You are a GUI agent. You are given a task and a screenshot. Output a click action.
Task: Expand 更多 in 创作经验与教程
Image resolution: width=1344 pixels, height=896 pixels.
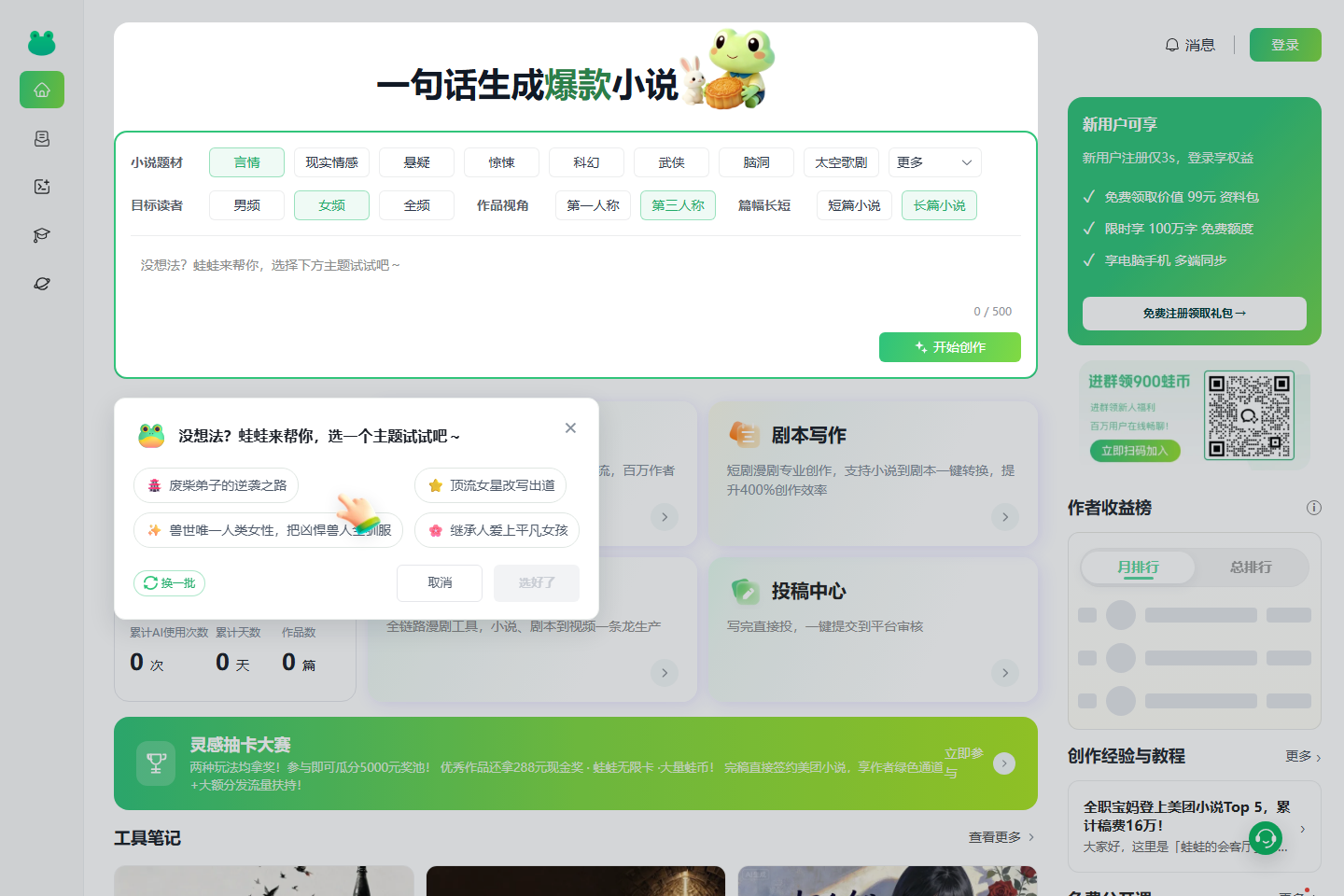click(x=1303, y=756)
